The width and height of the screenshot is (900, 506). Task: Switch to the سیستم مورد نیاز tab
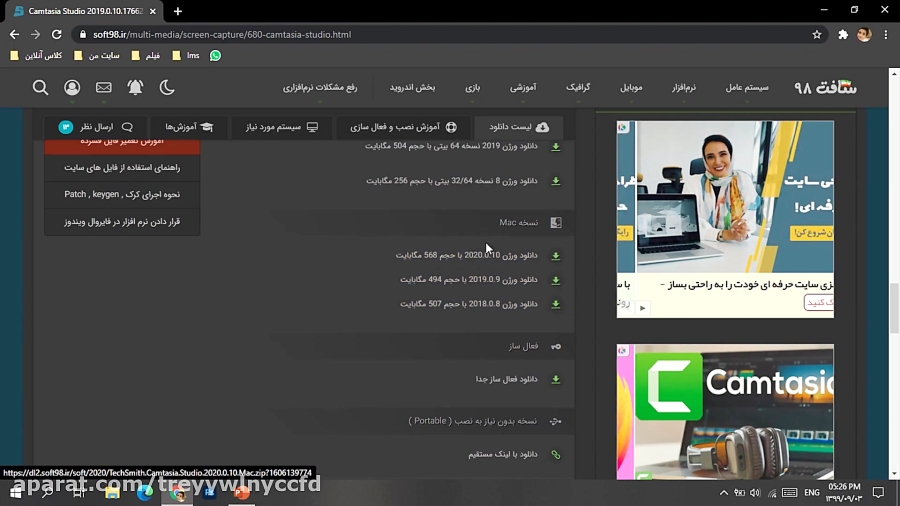[x=282, y=127]
